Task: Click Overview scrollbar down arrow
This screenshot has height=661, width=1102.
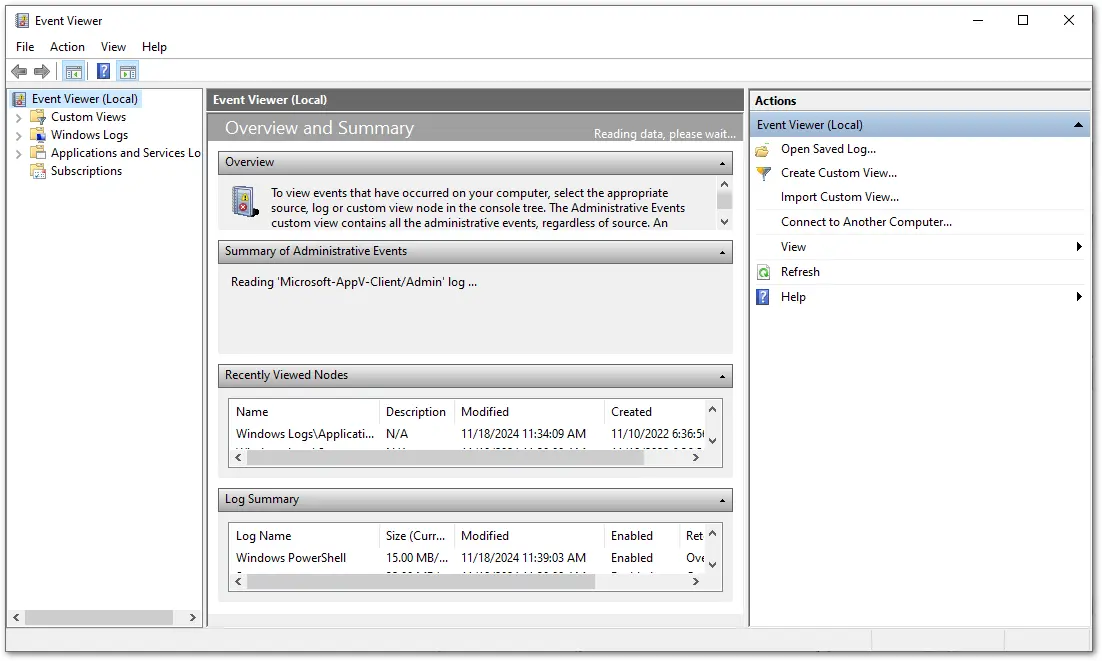Action: tap(724, 222)
